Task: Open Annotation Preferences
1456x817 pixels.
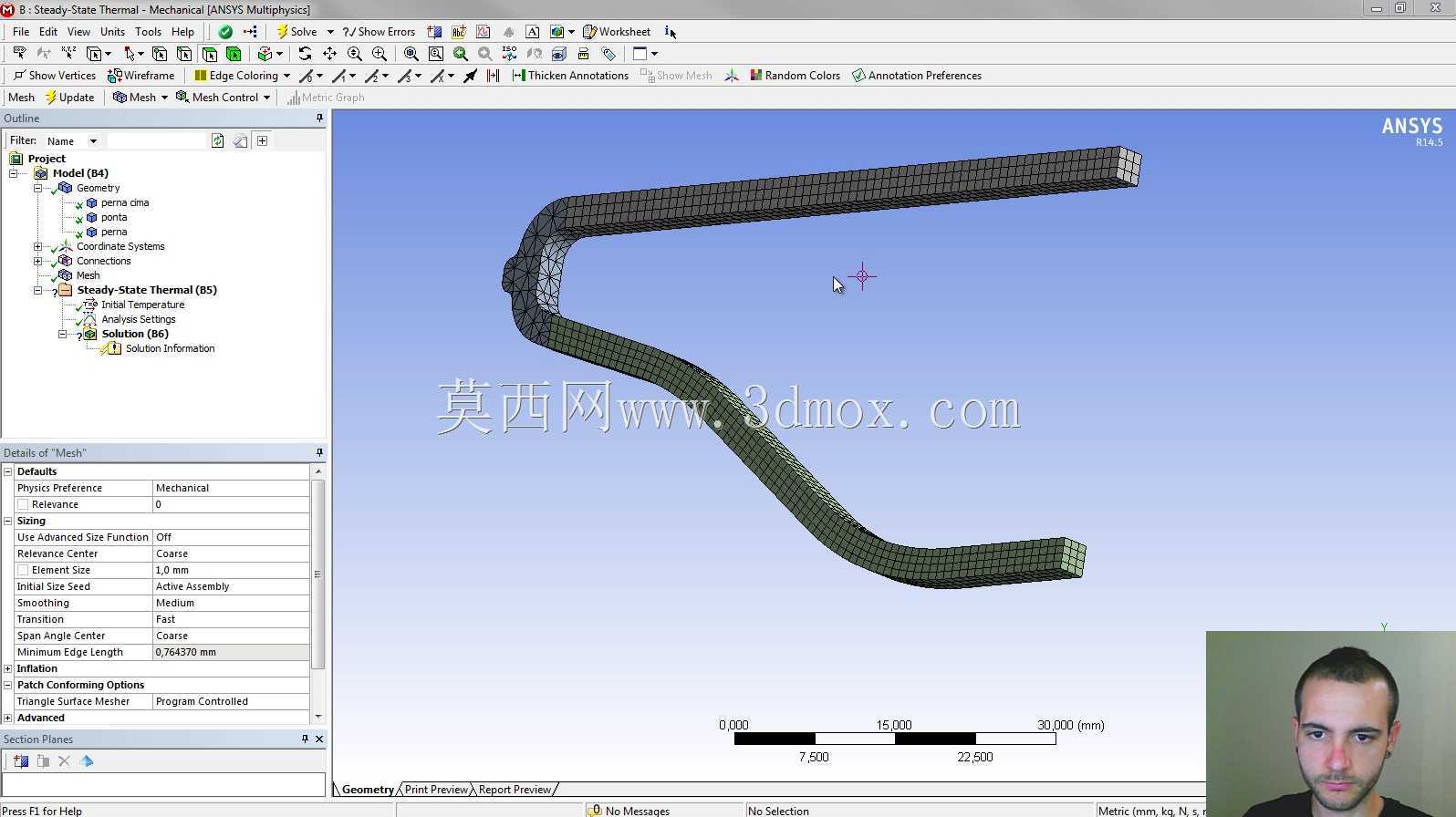Action: (917, 76)
